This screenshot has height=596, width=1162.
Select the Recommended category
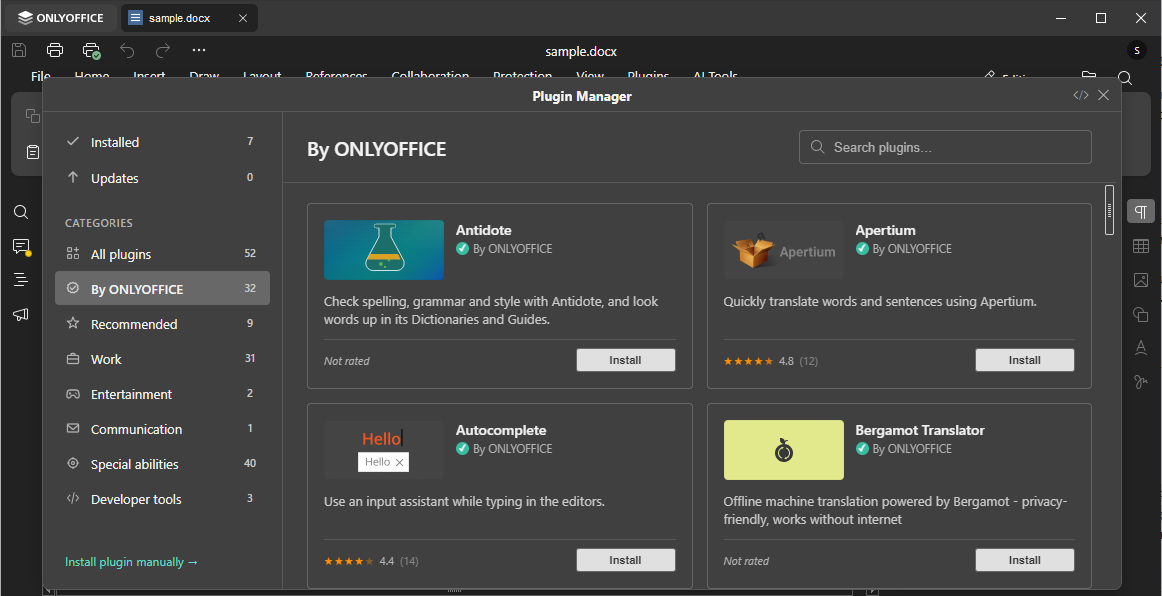tap(162, 324)
